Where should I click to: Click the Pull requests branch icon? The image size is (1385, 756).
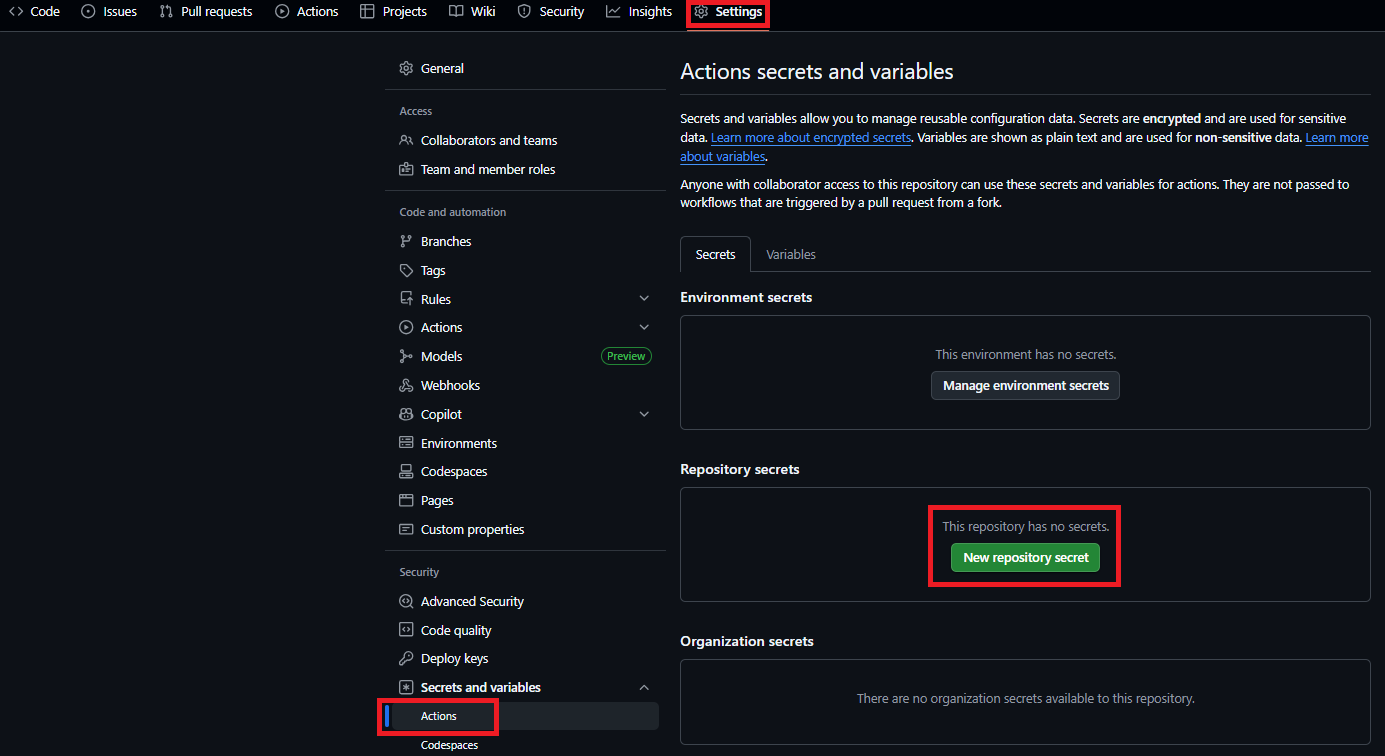[166, 12]
